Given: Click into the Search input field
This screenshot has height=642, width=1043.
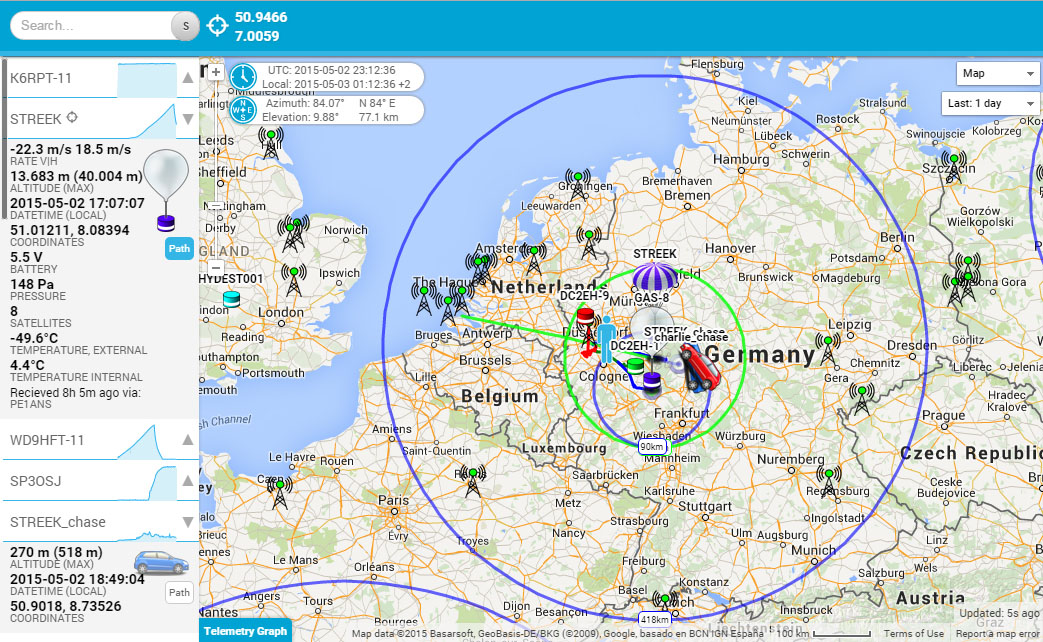Looking at the screenshot, I should (x=92, y=26).
